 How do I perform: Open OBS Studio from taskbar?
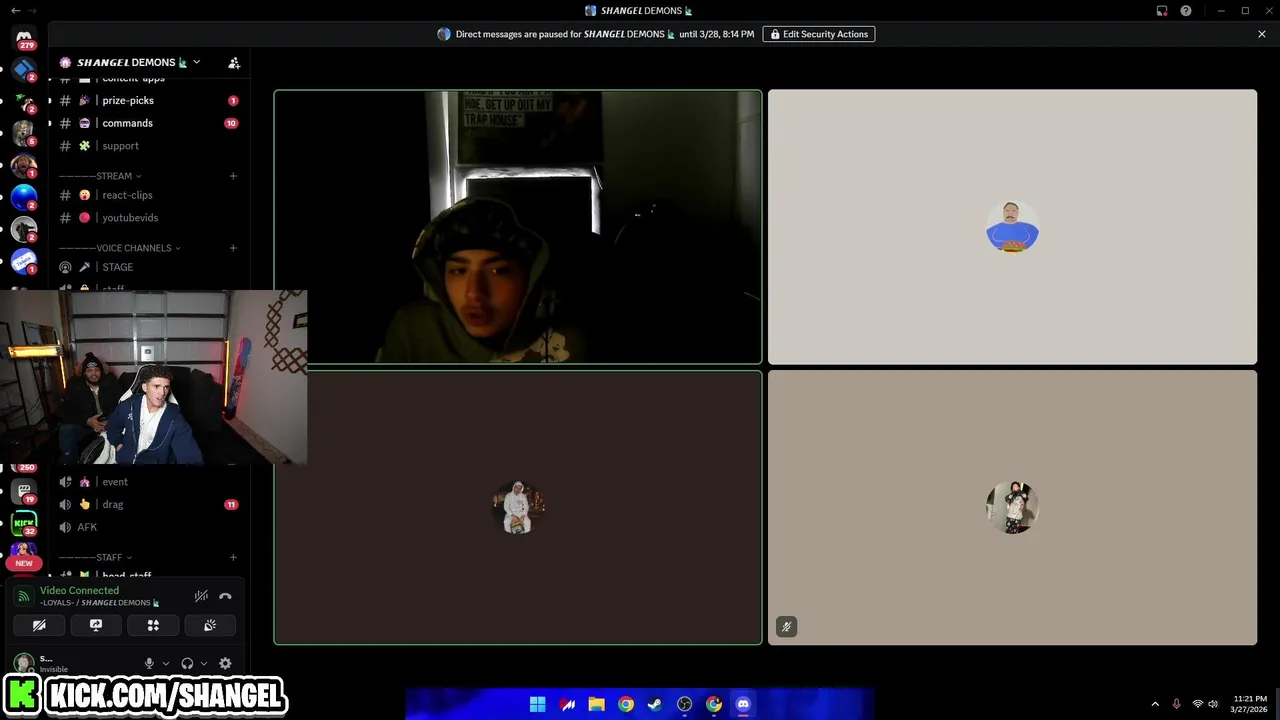[684, 704]
